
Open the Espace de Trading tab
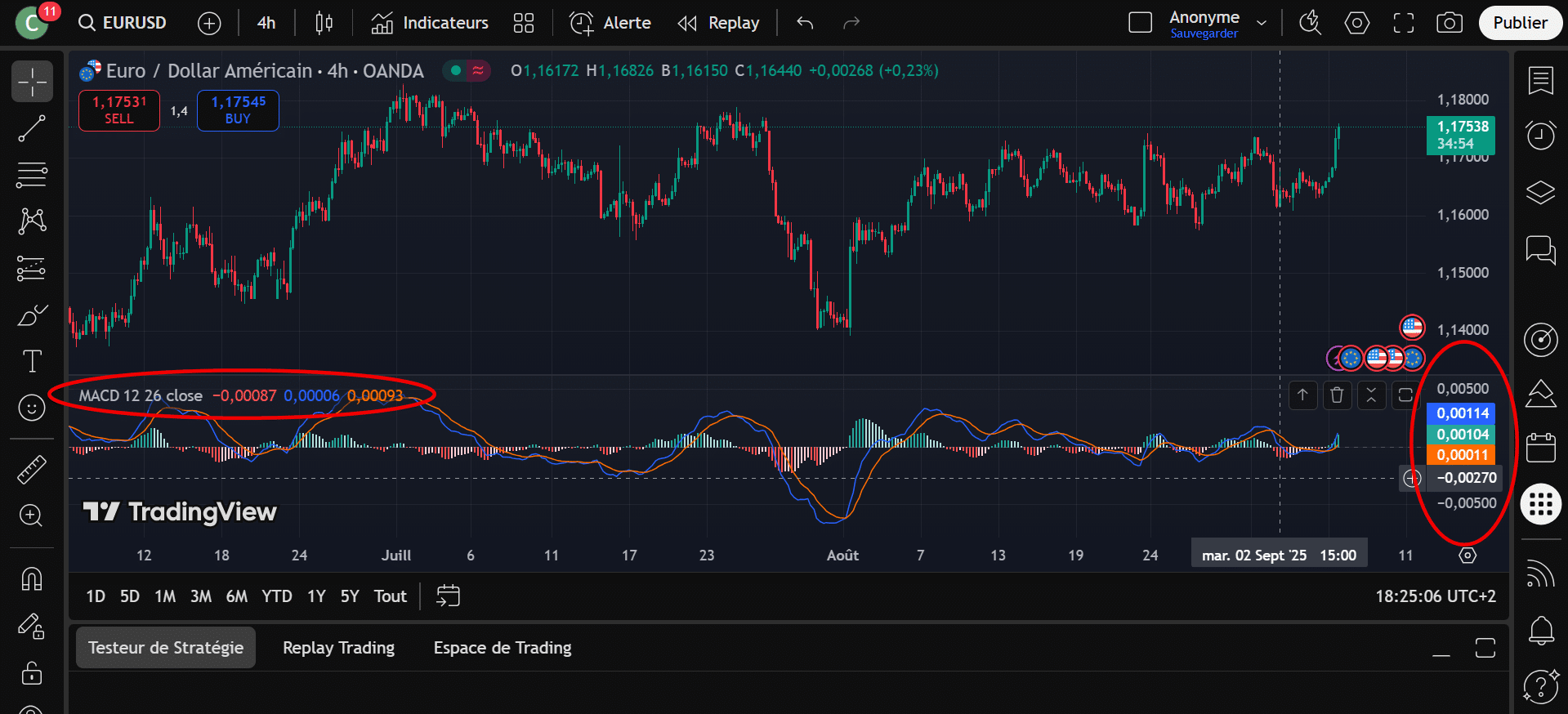click(502, 648)
